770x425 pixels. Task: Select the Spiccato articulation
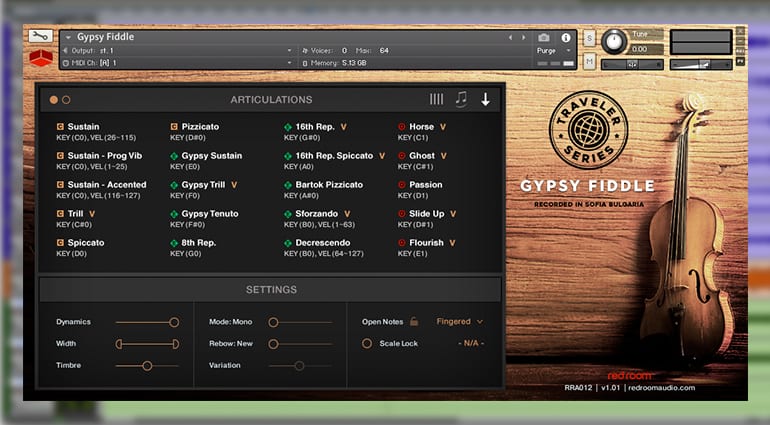(85, 243)
